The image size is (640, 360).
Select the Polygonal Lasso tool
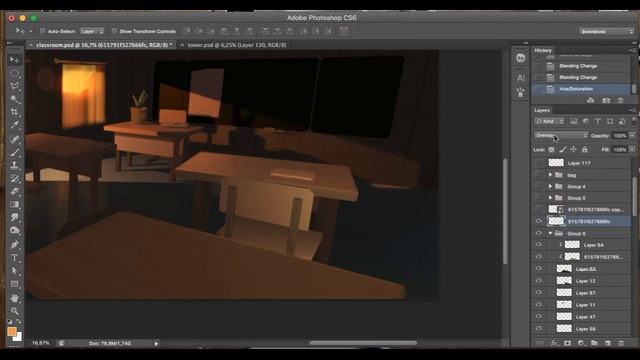point(14,86)
